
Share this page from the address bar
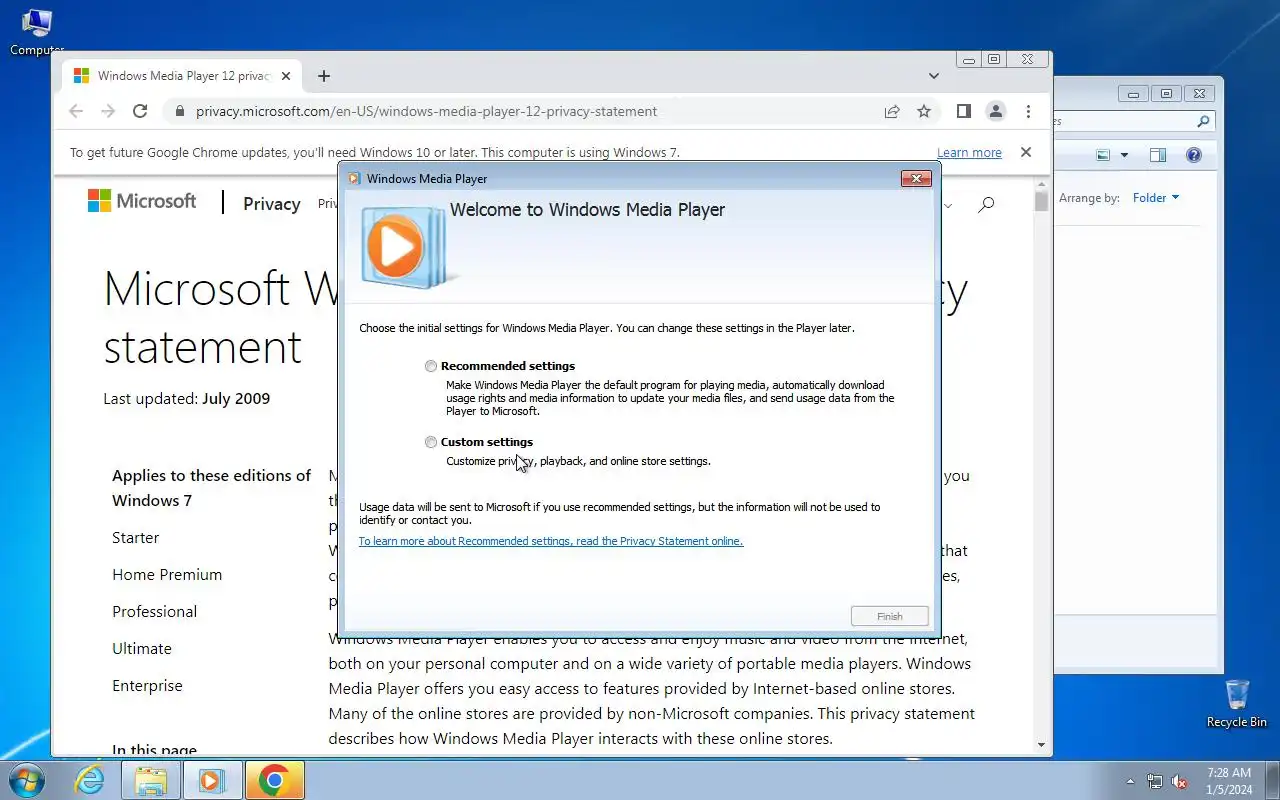[892, 111]
